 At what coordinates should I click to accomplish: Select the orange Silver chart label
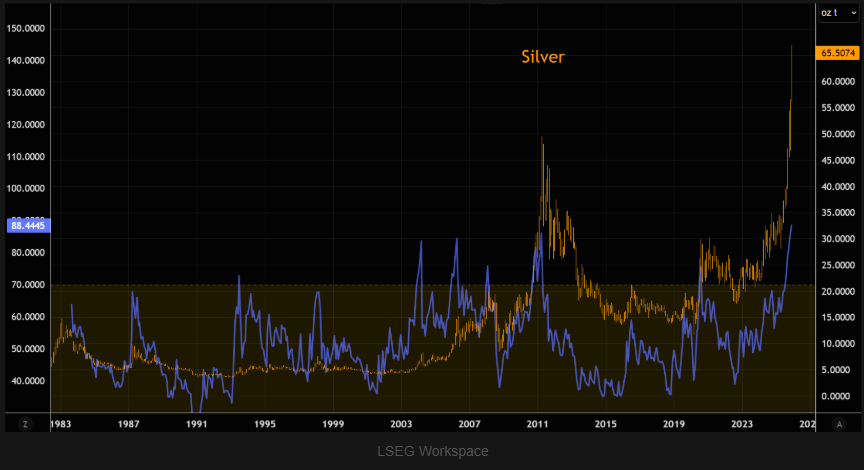point(543,57)
